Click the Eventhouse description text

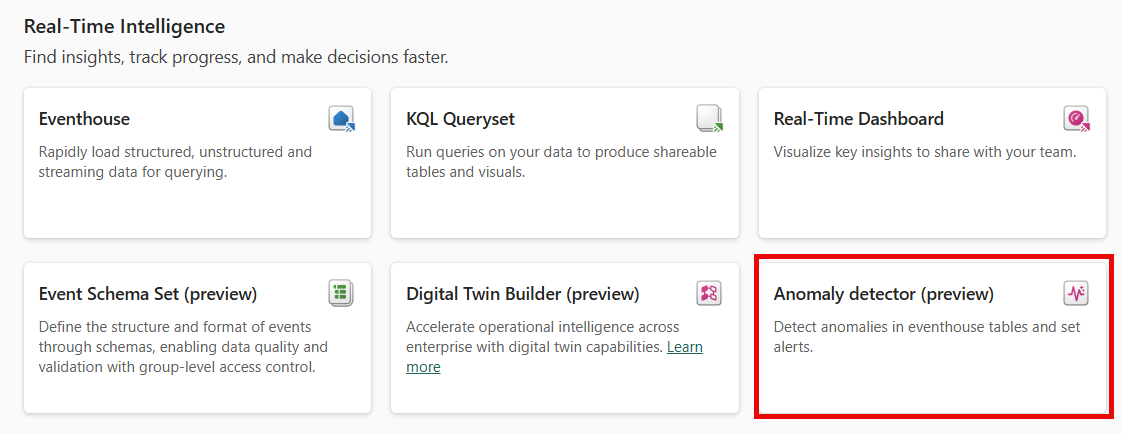tap(175, 162)
